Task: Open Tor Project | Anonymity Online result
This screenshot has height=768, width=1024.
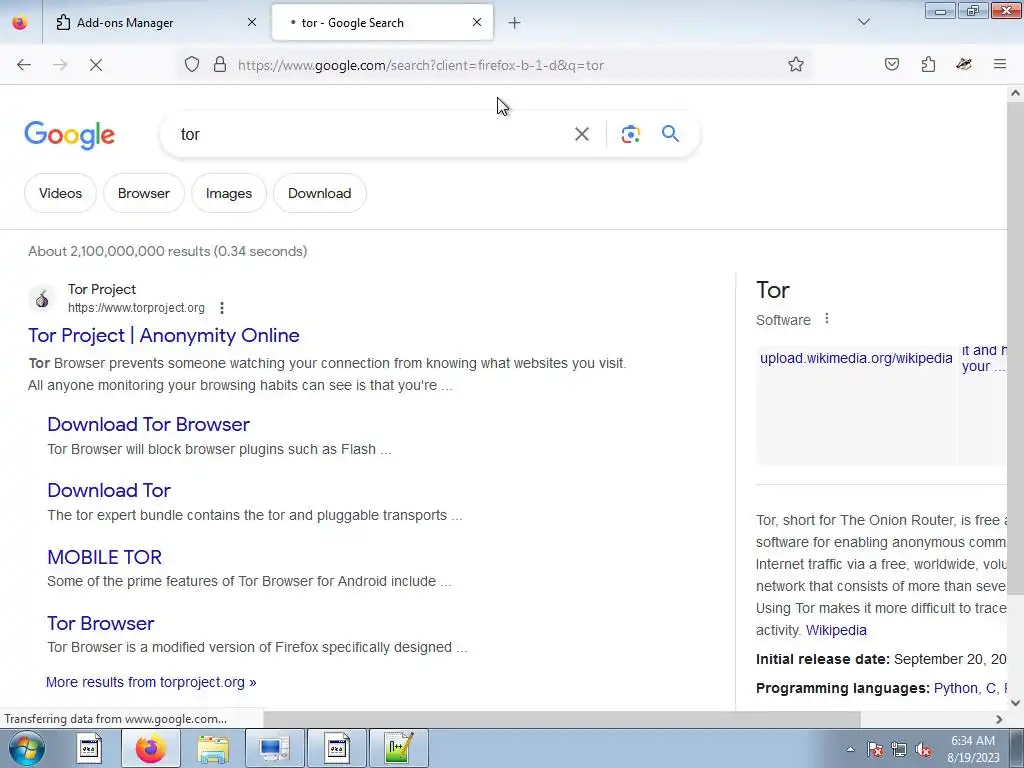Action: [164, 335]
